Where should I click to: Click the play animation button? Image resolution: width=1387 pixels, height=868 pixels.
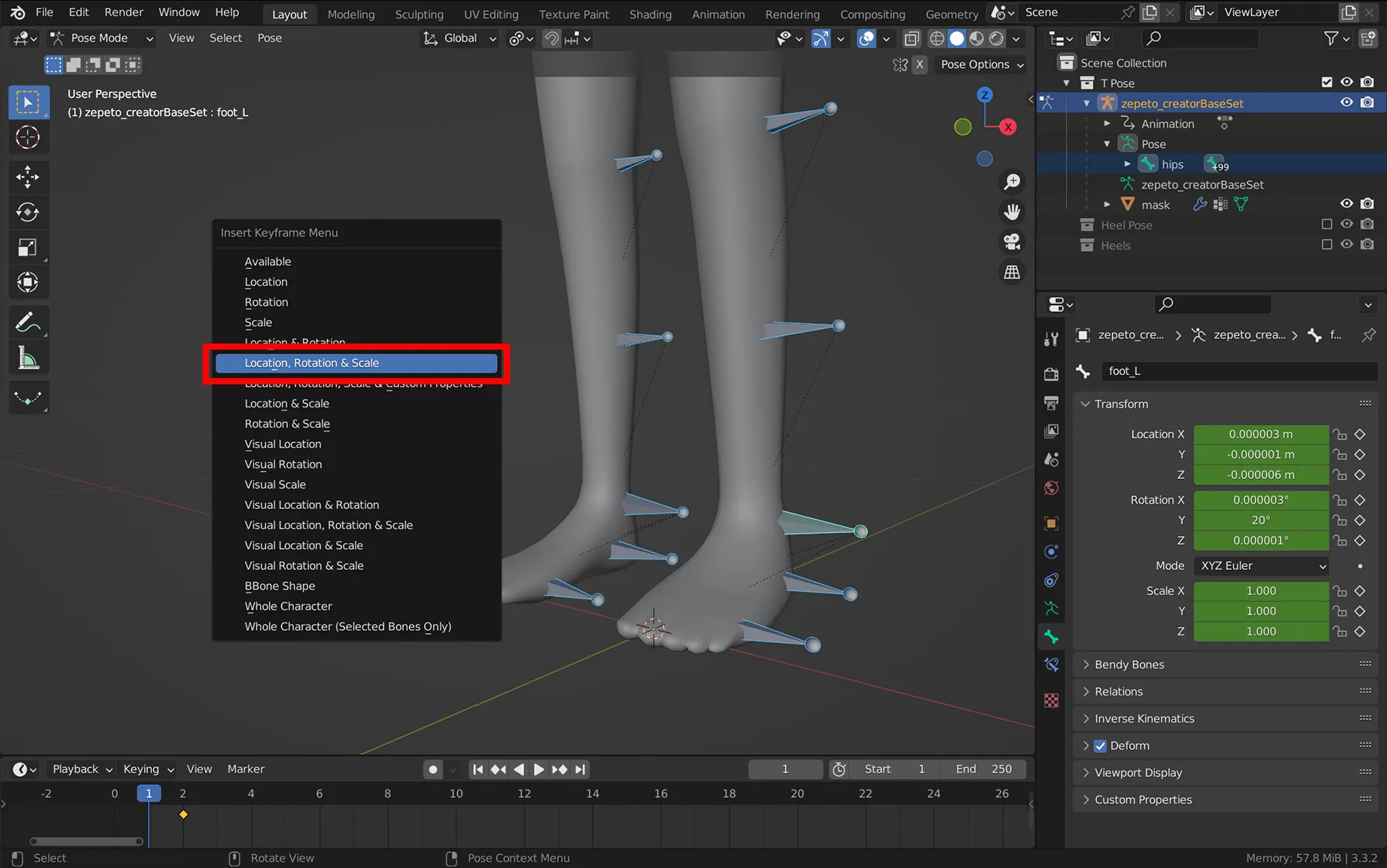click(x=539, y=769)
